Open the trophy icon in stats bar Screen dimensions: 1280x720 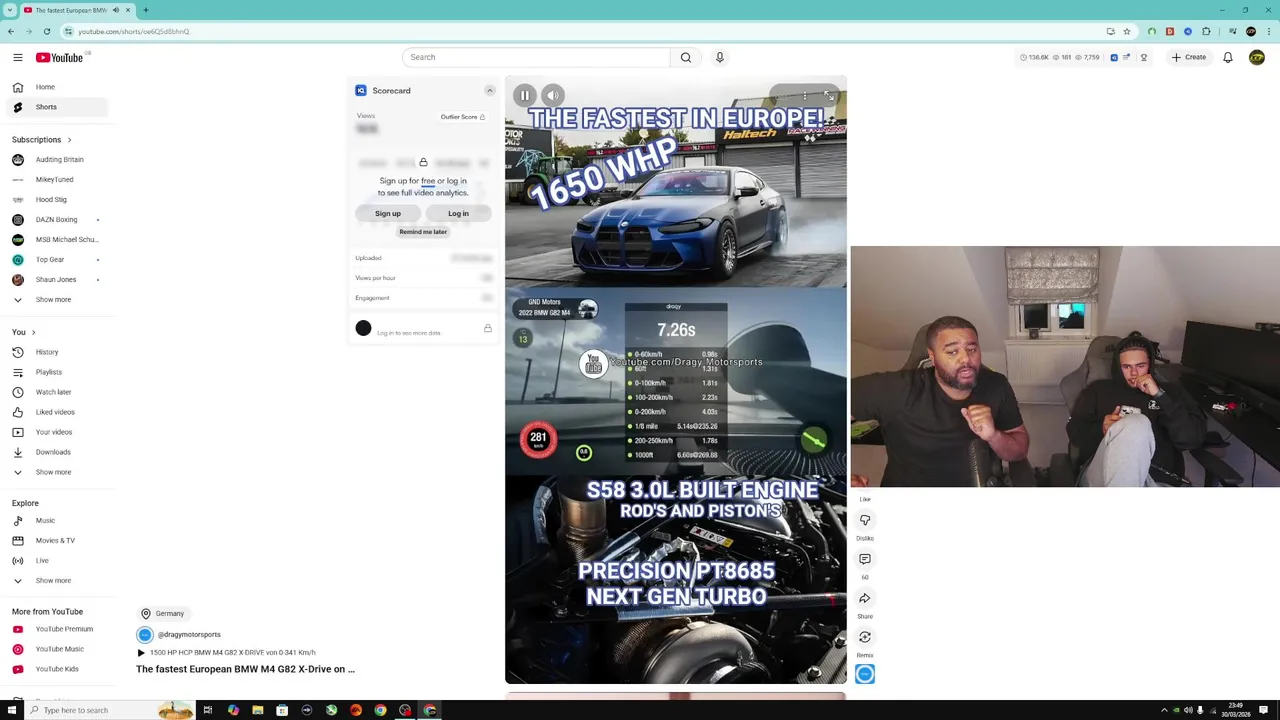coord(1144,57)
